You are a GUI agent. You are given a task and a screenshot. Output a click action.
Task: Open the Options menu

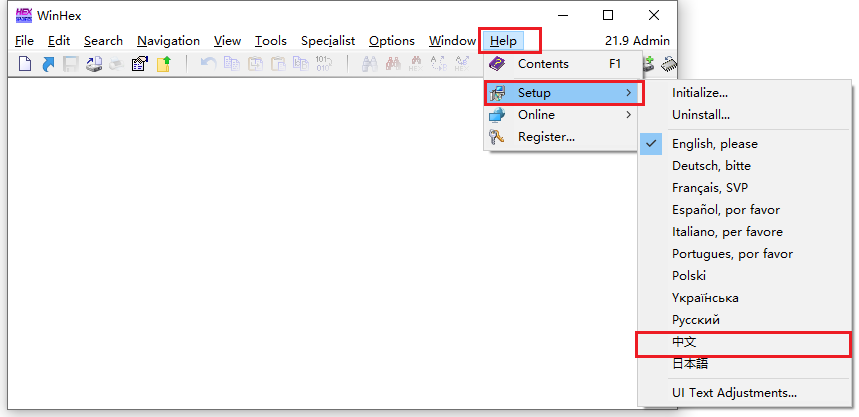pos(392,41)
